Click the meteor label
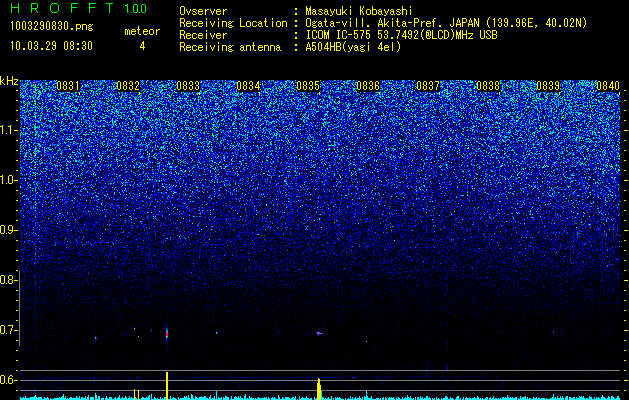This screenshot has width=629, height=400. tap(142, 31)
